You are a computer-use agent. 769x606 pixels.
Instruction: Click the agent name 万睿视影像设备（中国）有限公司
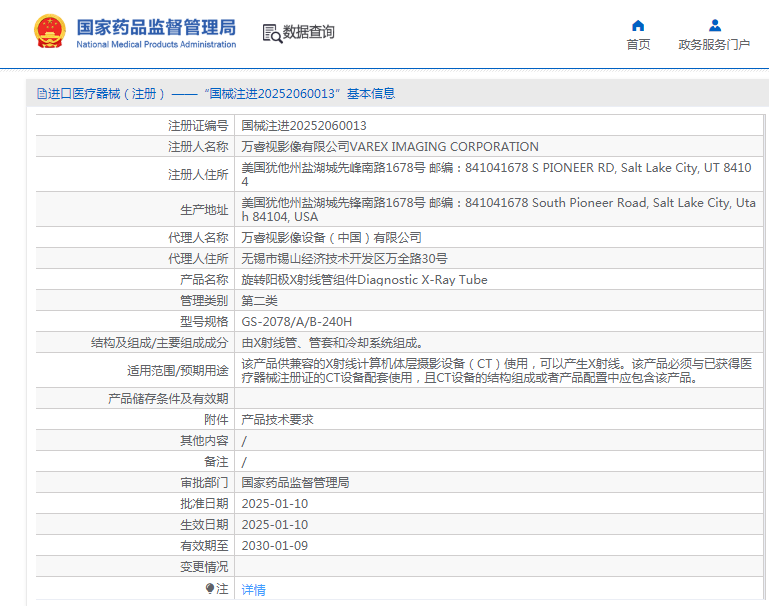coord(331,238)
